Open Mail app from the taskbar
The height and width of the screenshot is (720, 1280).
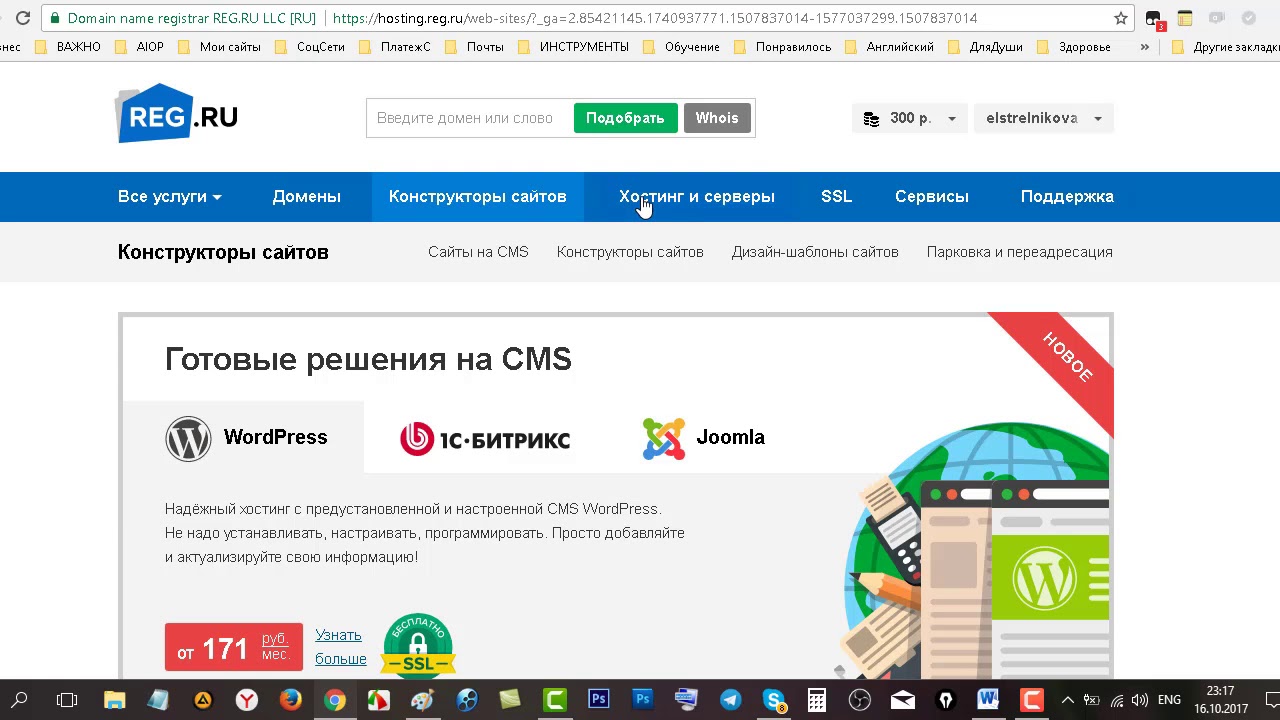pos(903,700)
